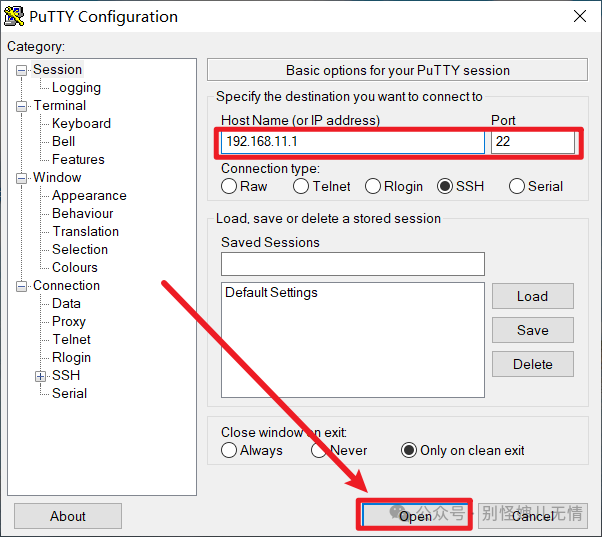602x537 pixels.
Task: Open the Colours settings category
Action: coord(75,268)
